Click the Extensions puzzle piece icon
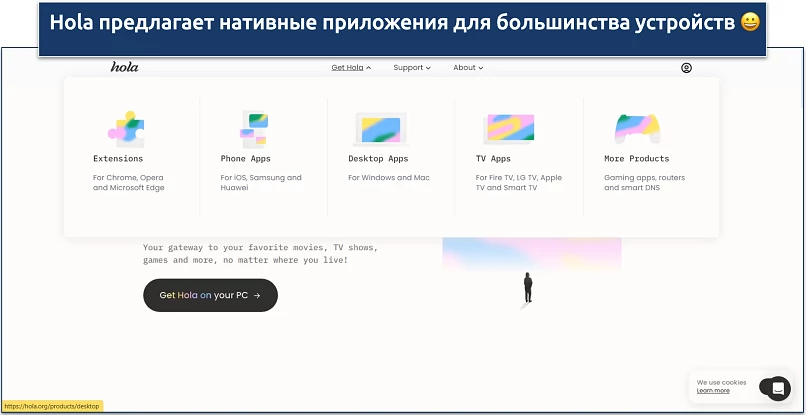The height and width of the screenshot is (415, 806). 126,130
